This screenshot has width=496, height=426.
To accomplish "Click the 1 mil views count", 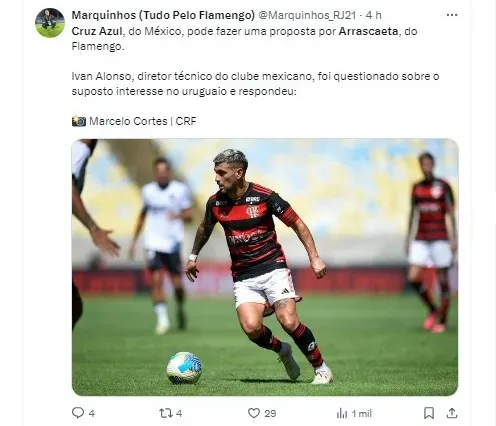I will [x=362, y=414].
